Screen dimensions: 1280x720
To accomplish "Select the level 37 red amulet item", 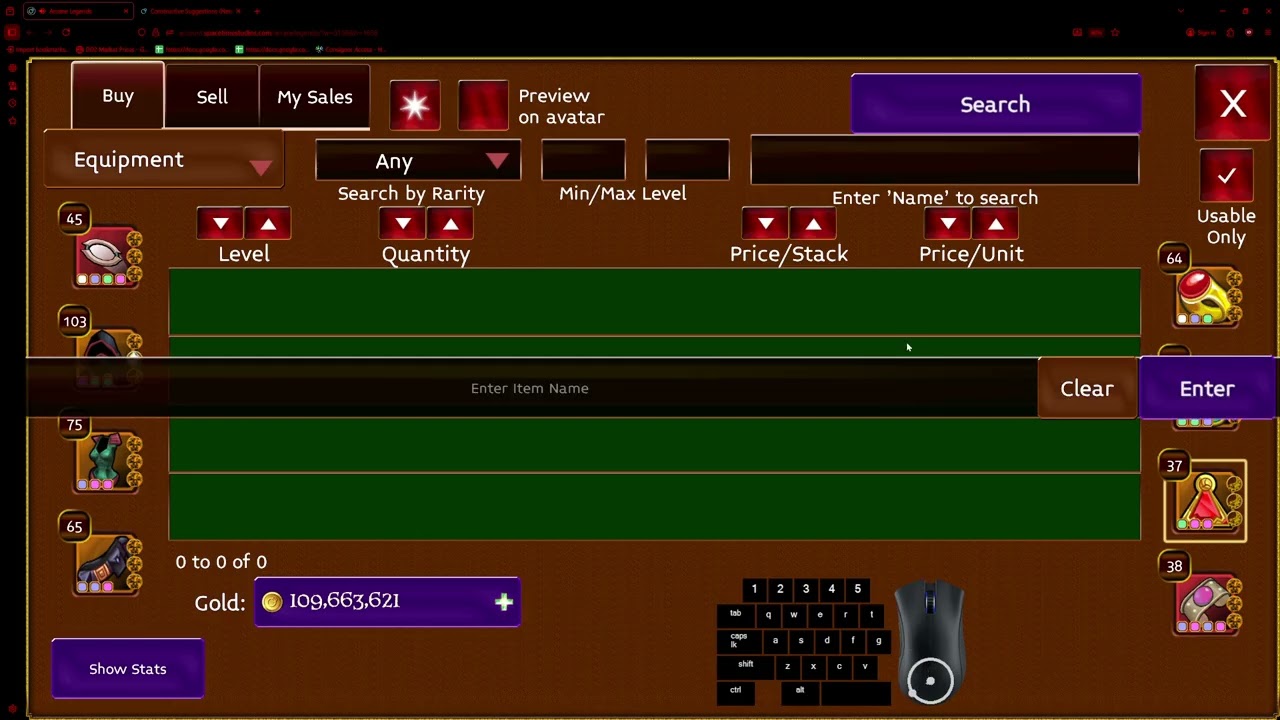I will click(x=1206, y=500).
